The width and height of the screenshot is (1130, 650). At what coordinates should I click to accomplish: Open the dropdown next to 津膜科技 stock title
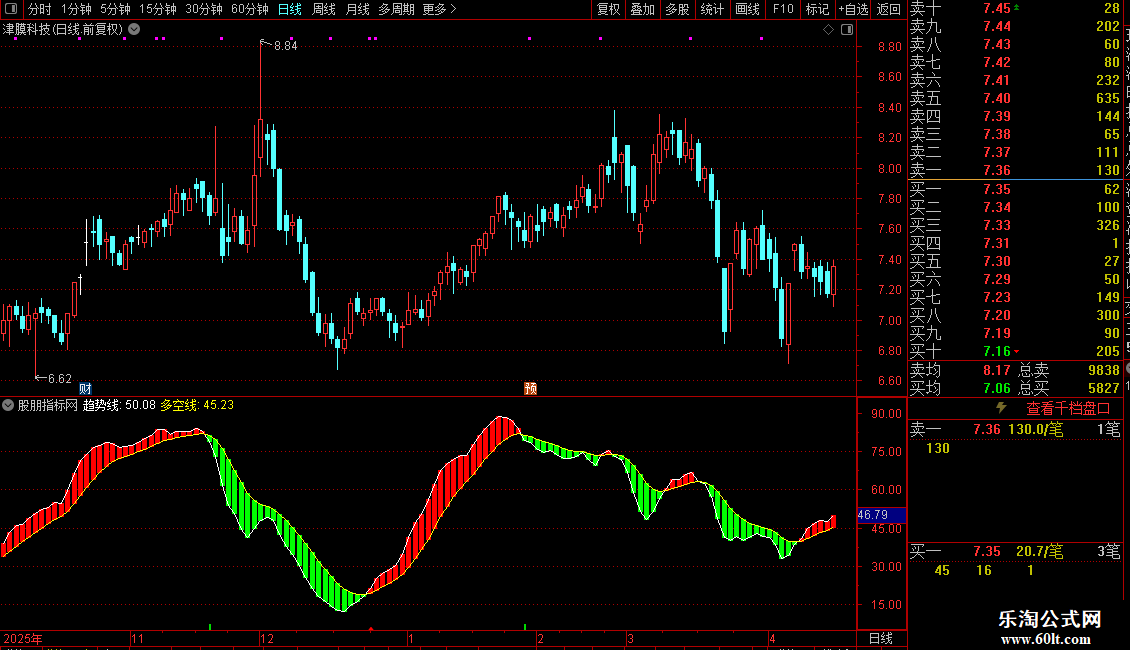(x=134, y=29)
